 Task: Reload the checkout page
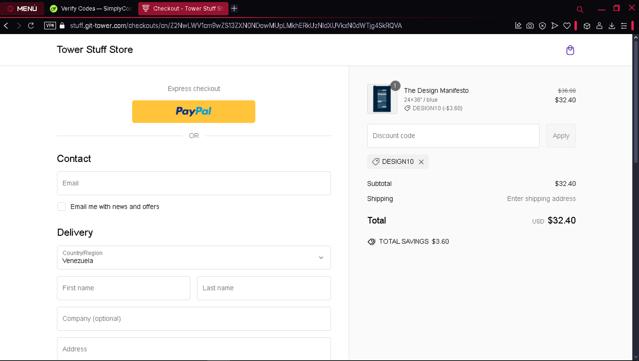31,26
